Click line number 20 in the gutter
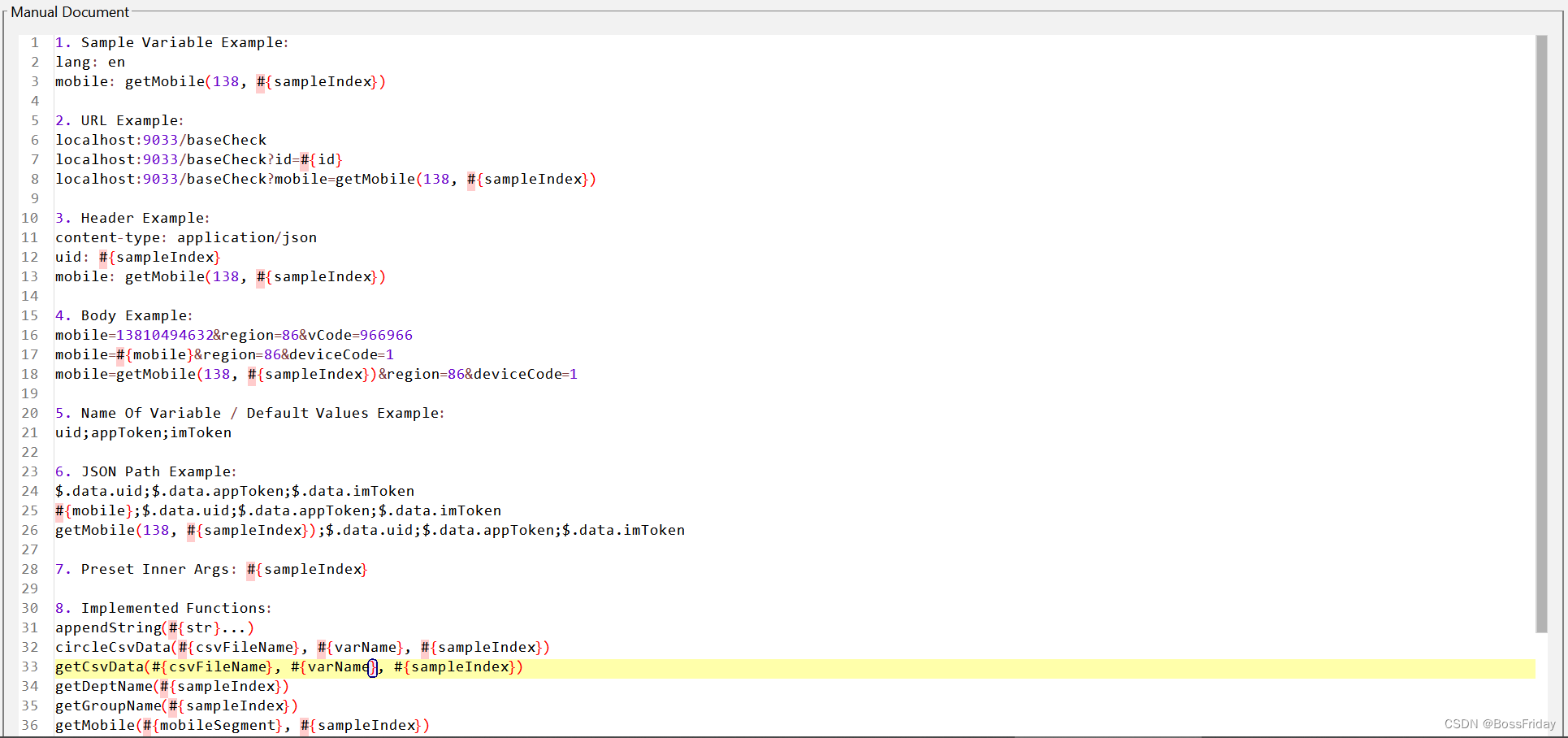 click(x=30, y=413)
